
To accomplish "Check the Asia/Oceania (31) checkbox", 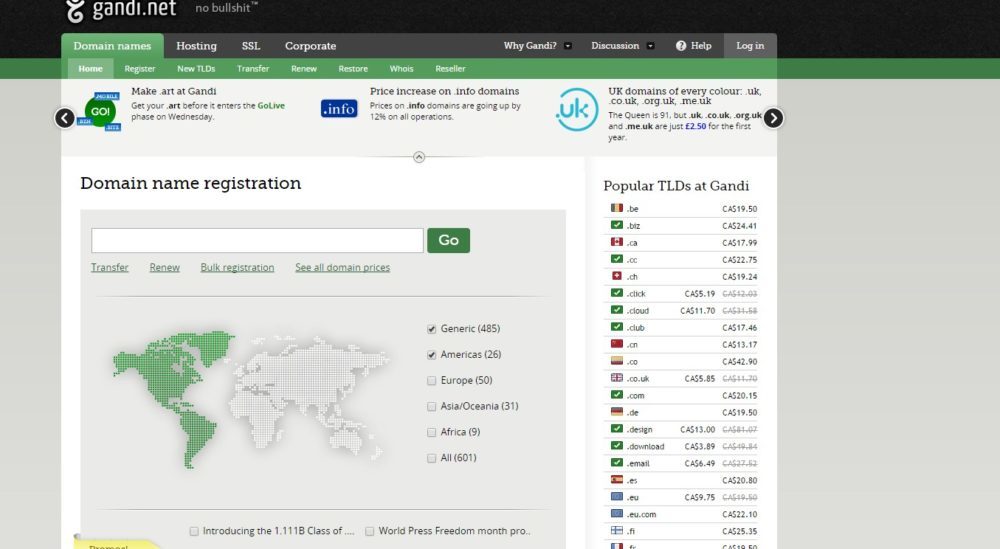I will point(432,407).
